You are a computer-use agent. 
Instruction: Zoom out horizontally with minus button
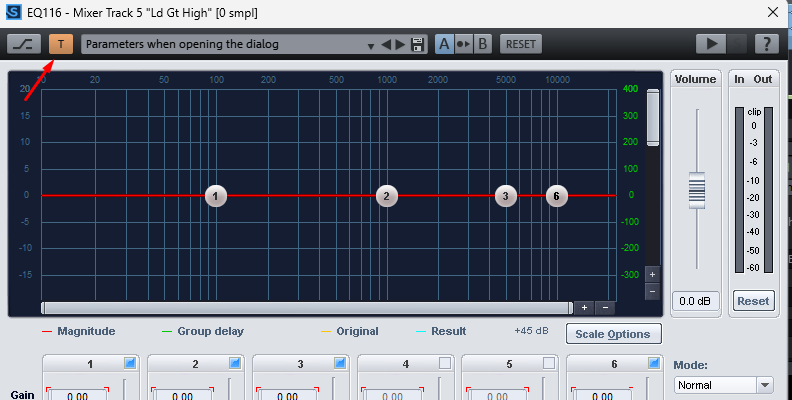(605, 308)
